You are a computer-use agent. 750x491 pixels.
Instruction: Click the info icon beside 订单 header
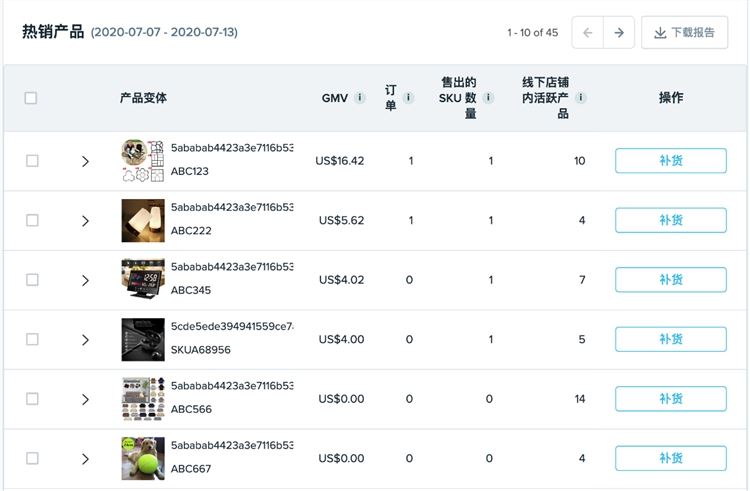click(x=408, y=98)
